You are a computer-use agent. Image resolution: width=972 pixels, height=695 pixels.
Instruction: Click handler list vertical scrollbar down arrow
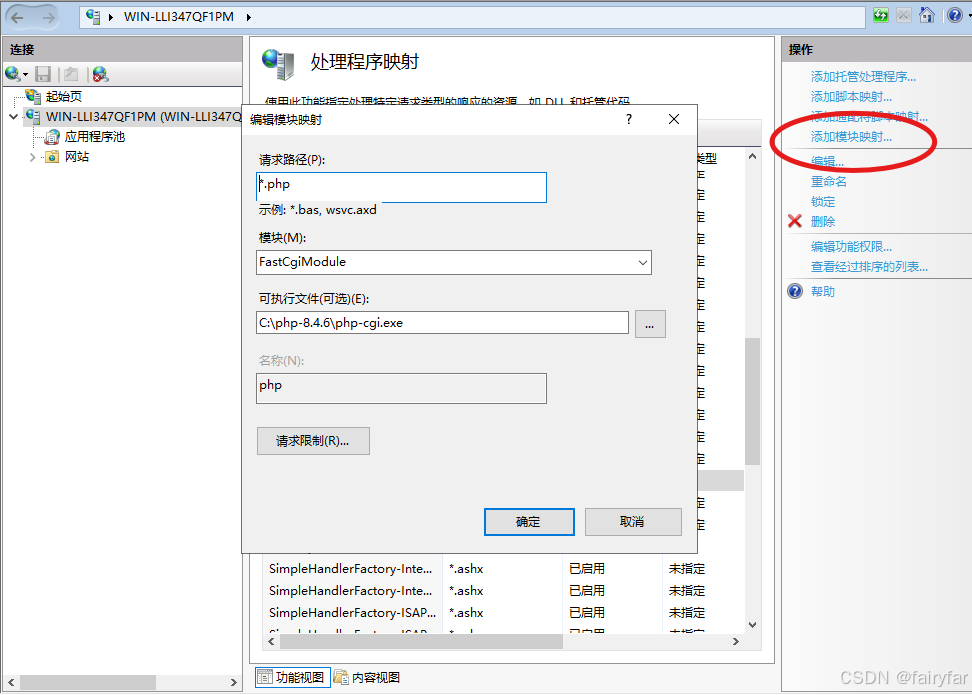tap(752, 625)
